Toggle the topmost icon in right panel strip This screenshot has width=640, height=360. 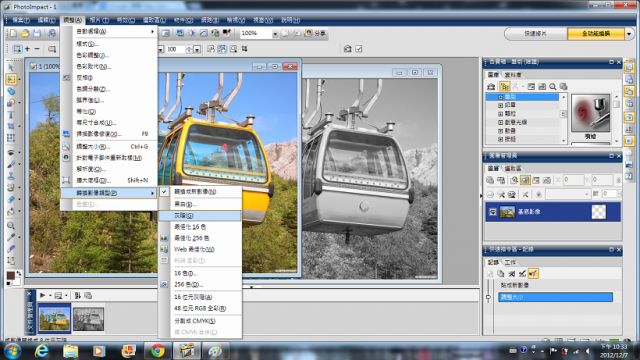pyautogui.click(x=629, y=67)
